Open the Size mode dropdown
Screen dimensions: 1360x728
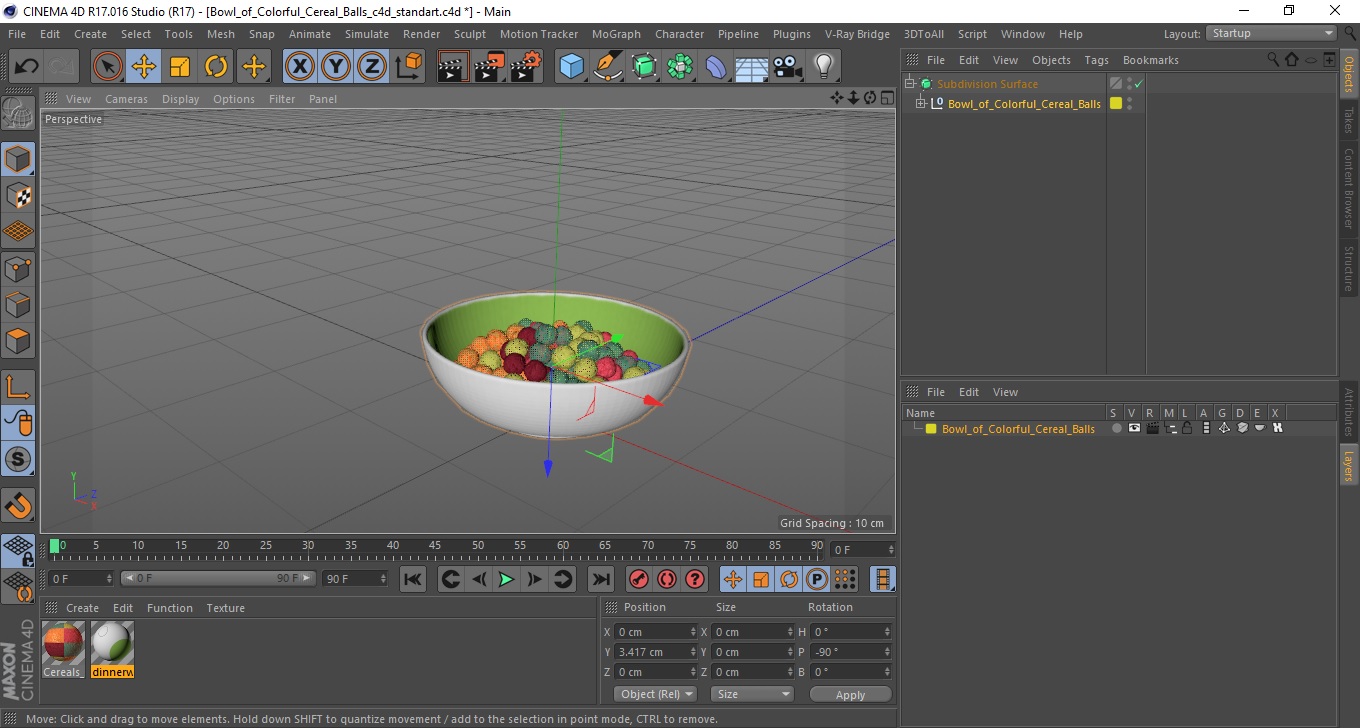pos(752,694)
